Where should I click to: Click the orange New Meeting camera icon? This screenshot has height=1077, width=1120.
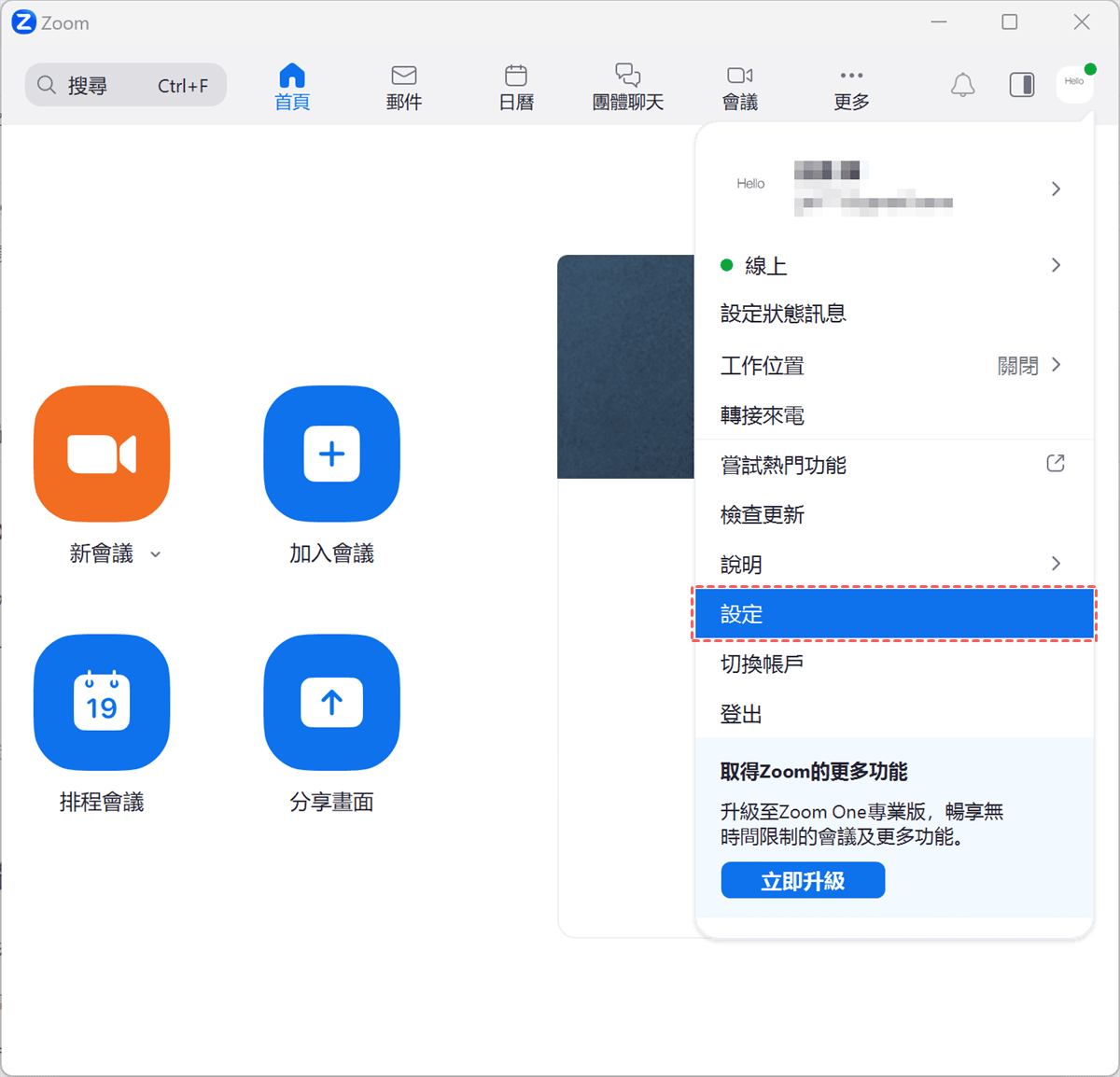tap(102, 454)
